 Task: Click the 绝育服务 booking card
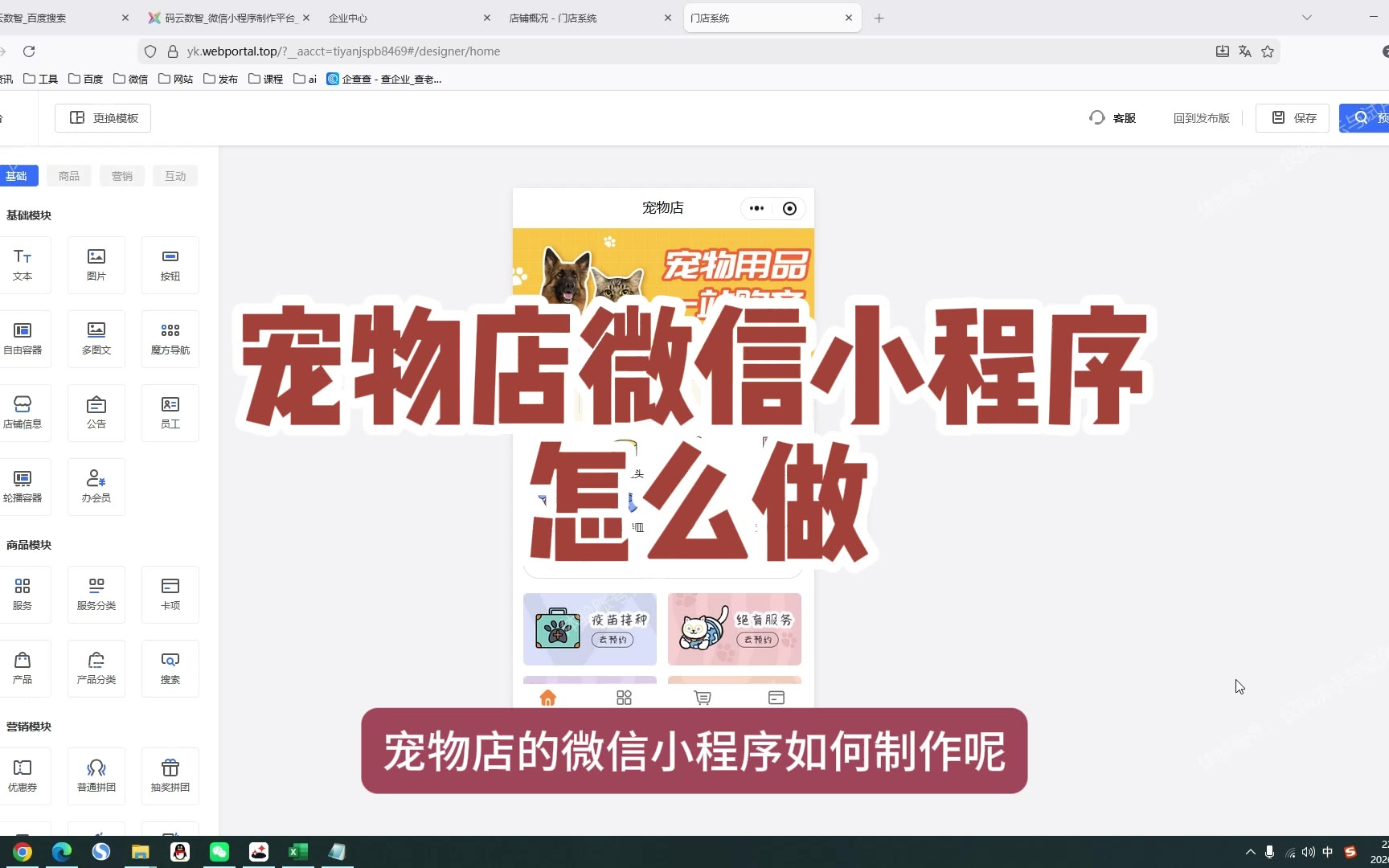[735, 629]
